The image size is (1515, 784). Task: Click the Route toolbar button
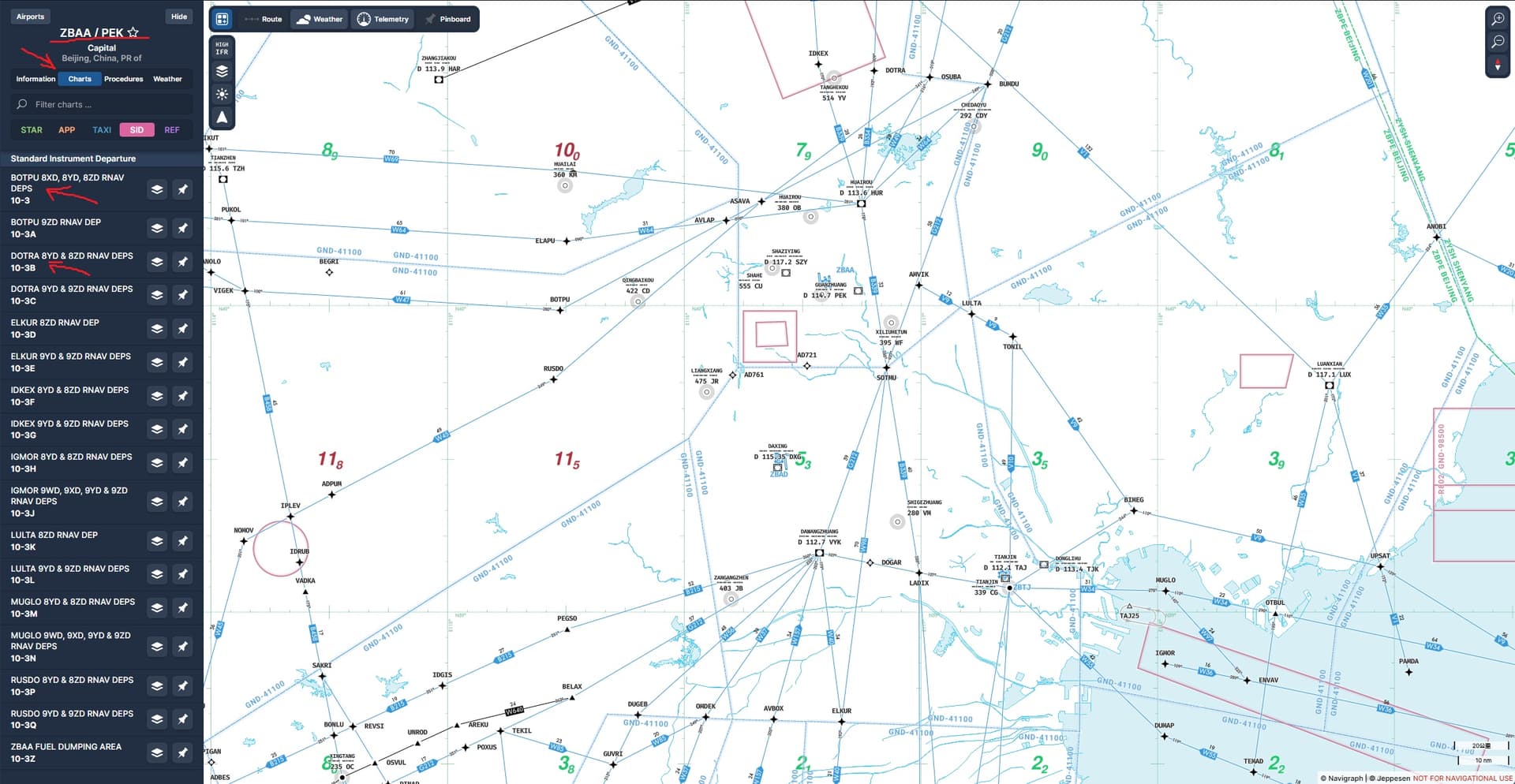tap(264, 19)
